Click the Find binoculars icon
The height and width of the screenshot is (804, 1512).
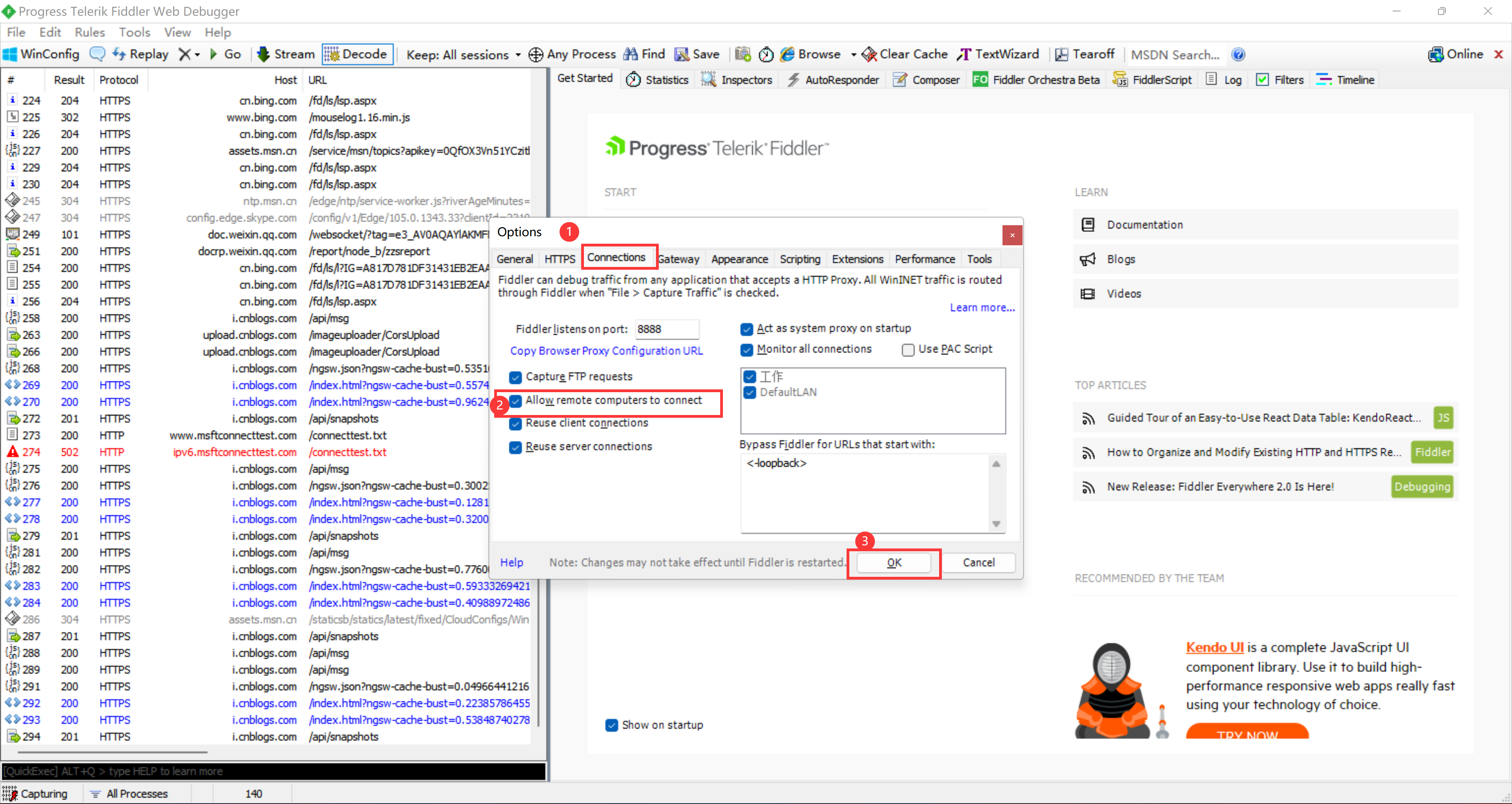630,55
